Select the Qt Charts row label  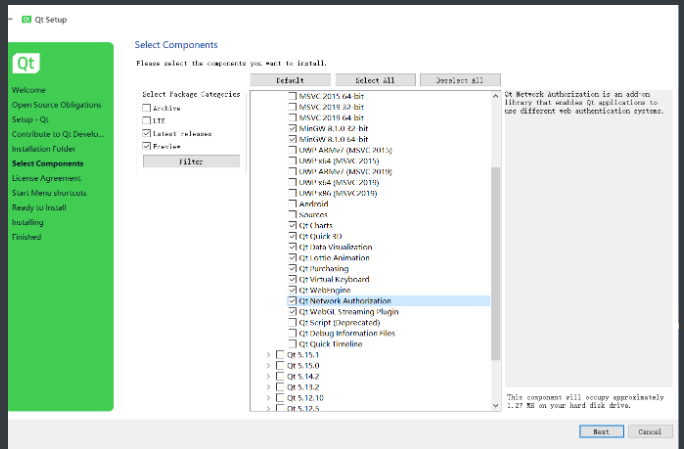[316, 226]
